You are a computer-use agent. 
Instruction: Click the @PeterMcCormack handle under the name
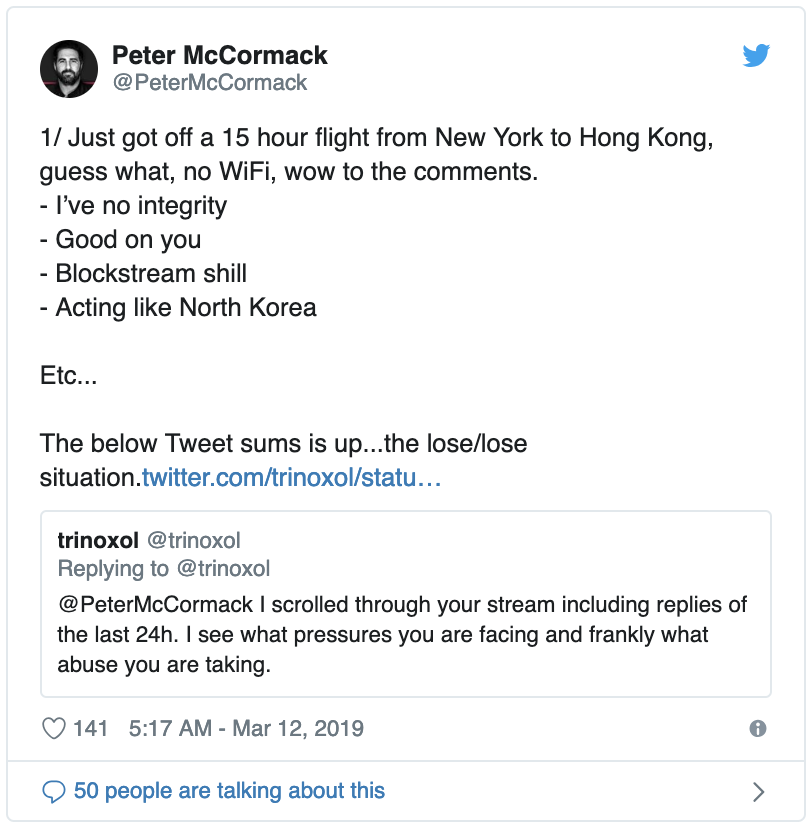209,83
